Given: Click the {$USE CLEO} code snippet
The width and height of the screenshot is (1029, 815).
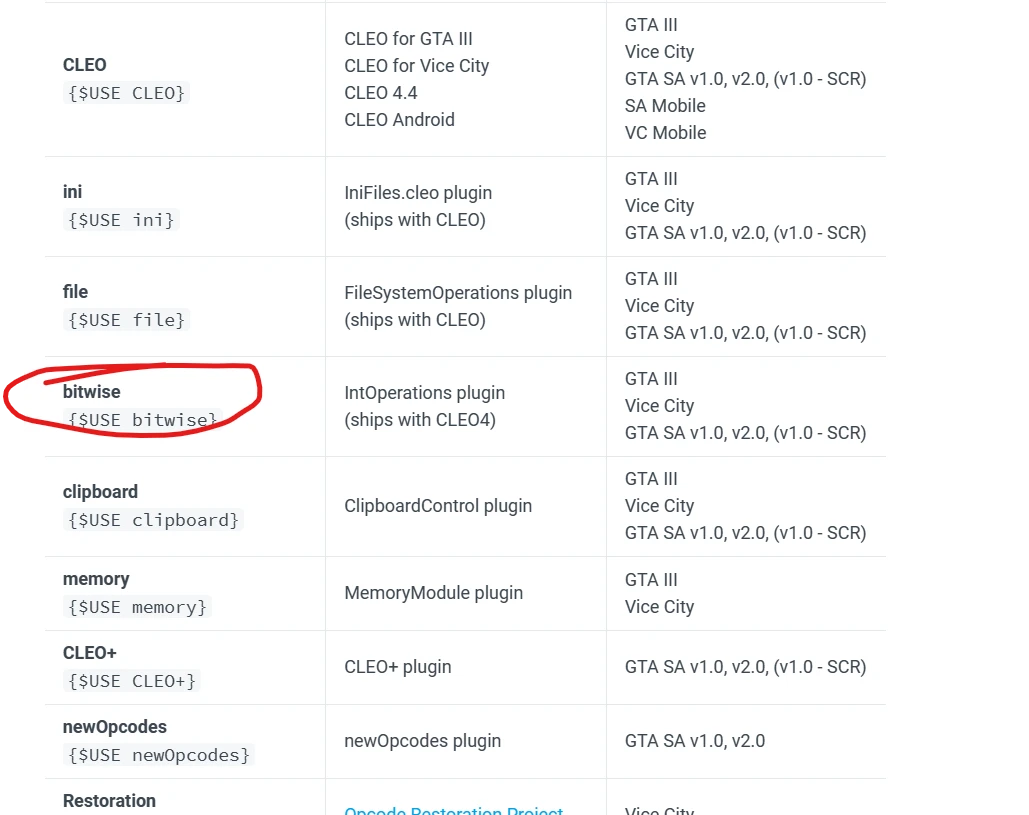Looking at the screenshot, I should tap(125, 93).
